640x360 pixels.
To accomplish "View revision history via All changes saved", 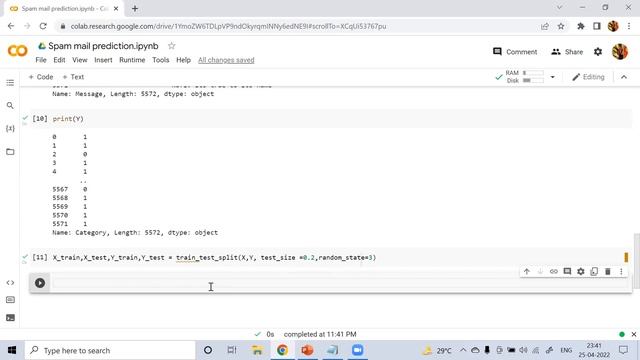I will click(226, 60).
